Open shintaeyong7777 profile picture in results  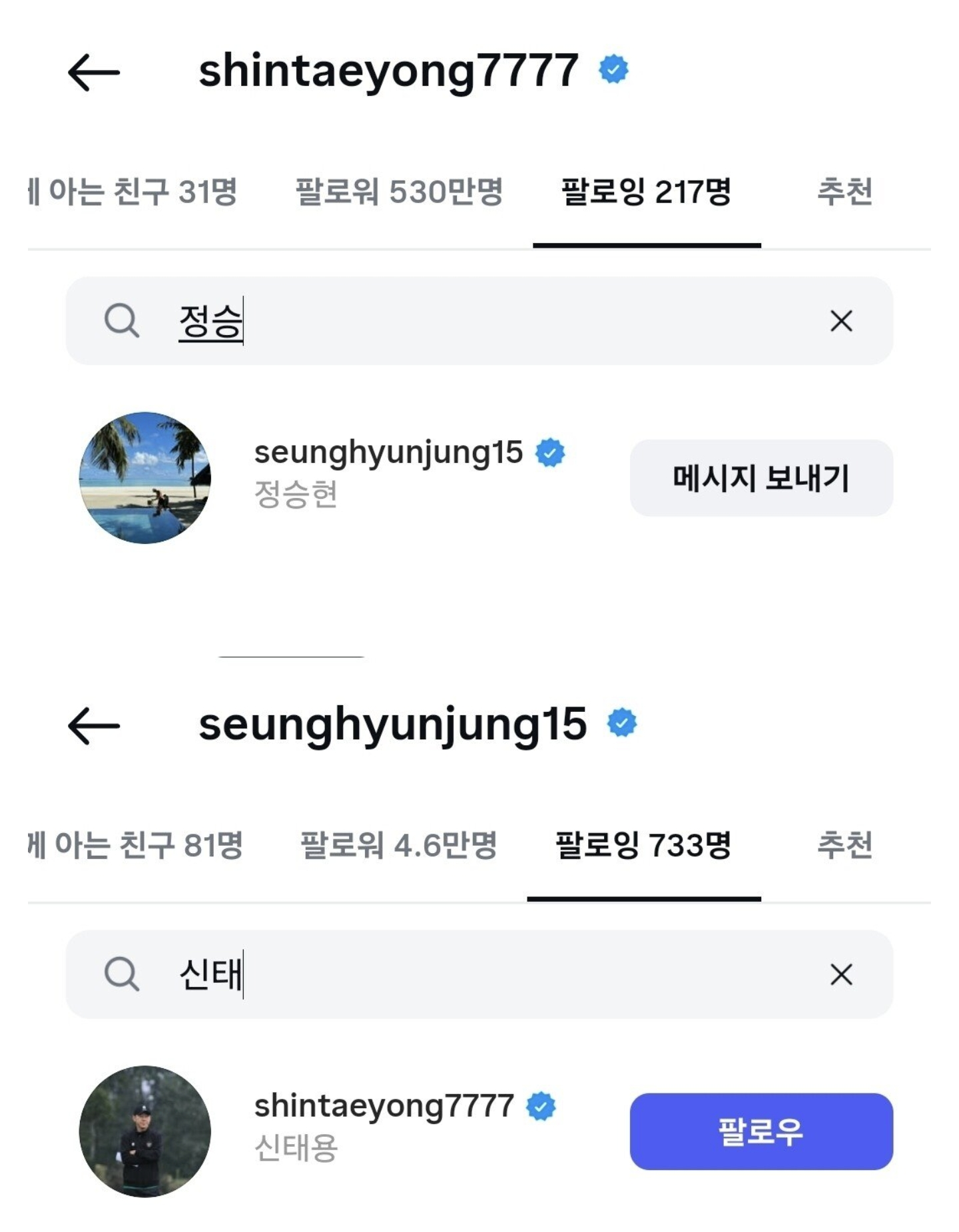click(x=145, y=1131)
